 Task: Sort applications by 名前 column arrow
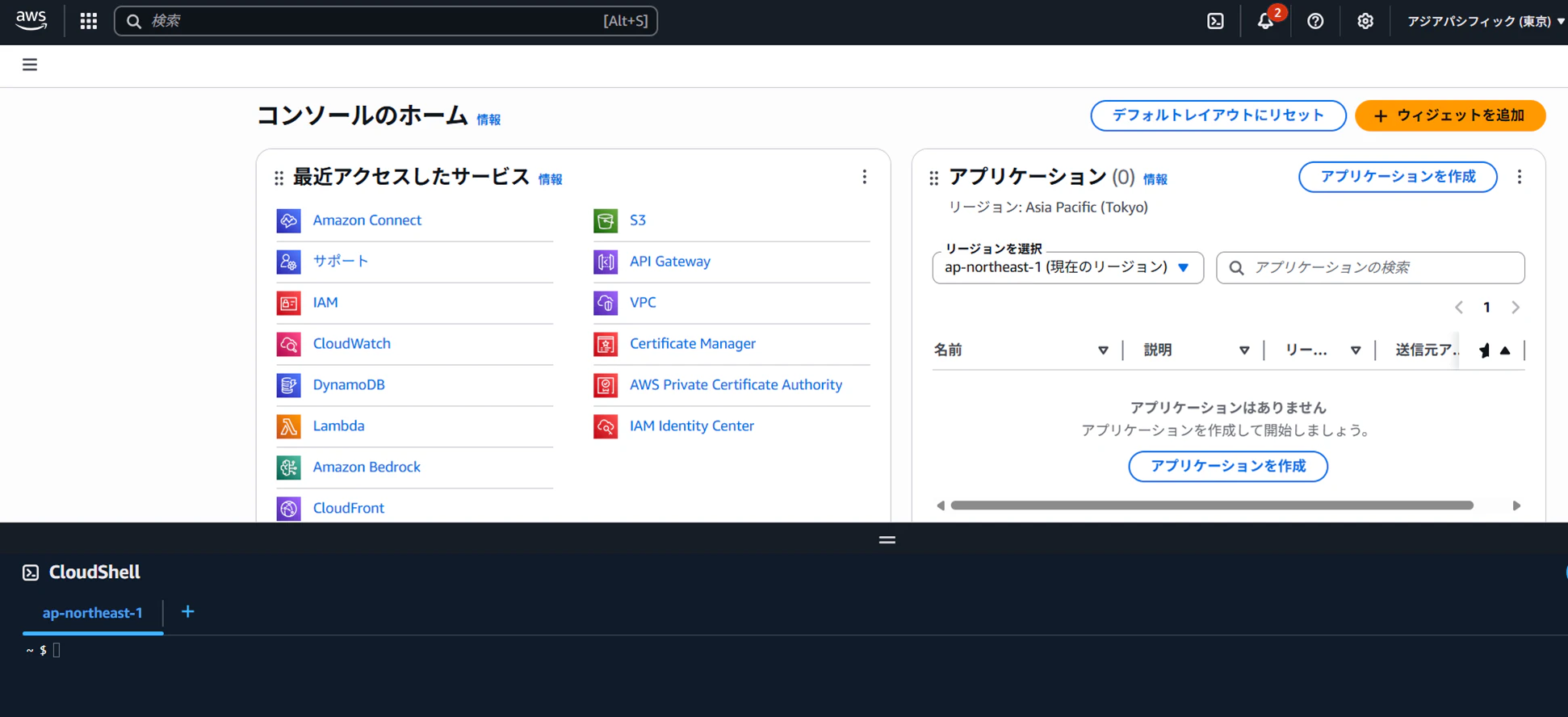pos(1103,350)
